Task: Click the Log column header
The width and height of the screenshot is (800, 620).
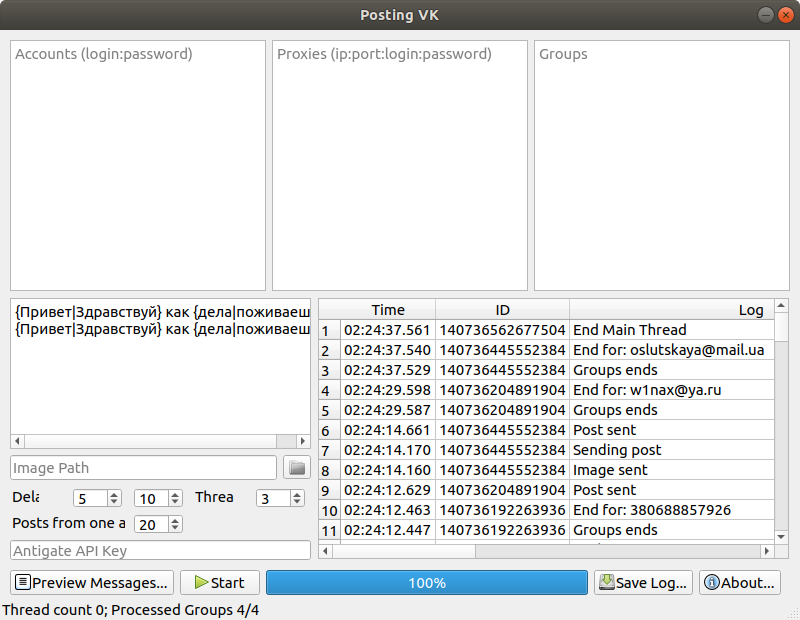Action: 671,310
